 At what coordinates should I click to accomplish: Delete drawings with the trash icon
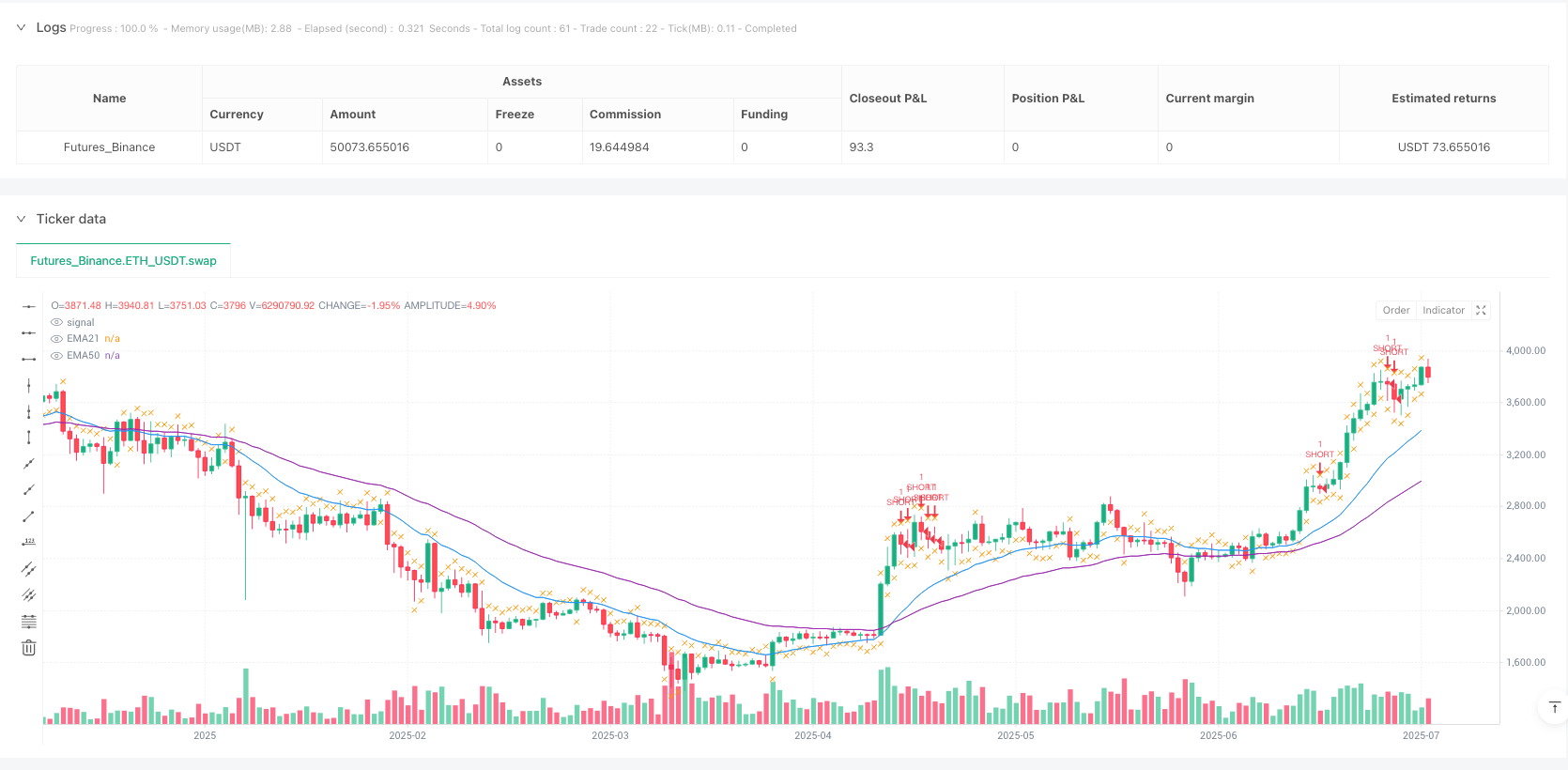(x=29, y=648)
